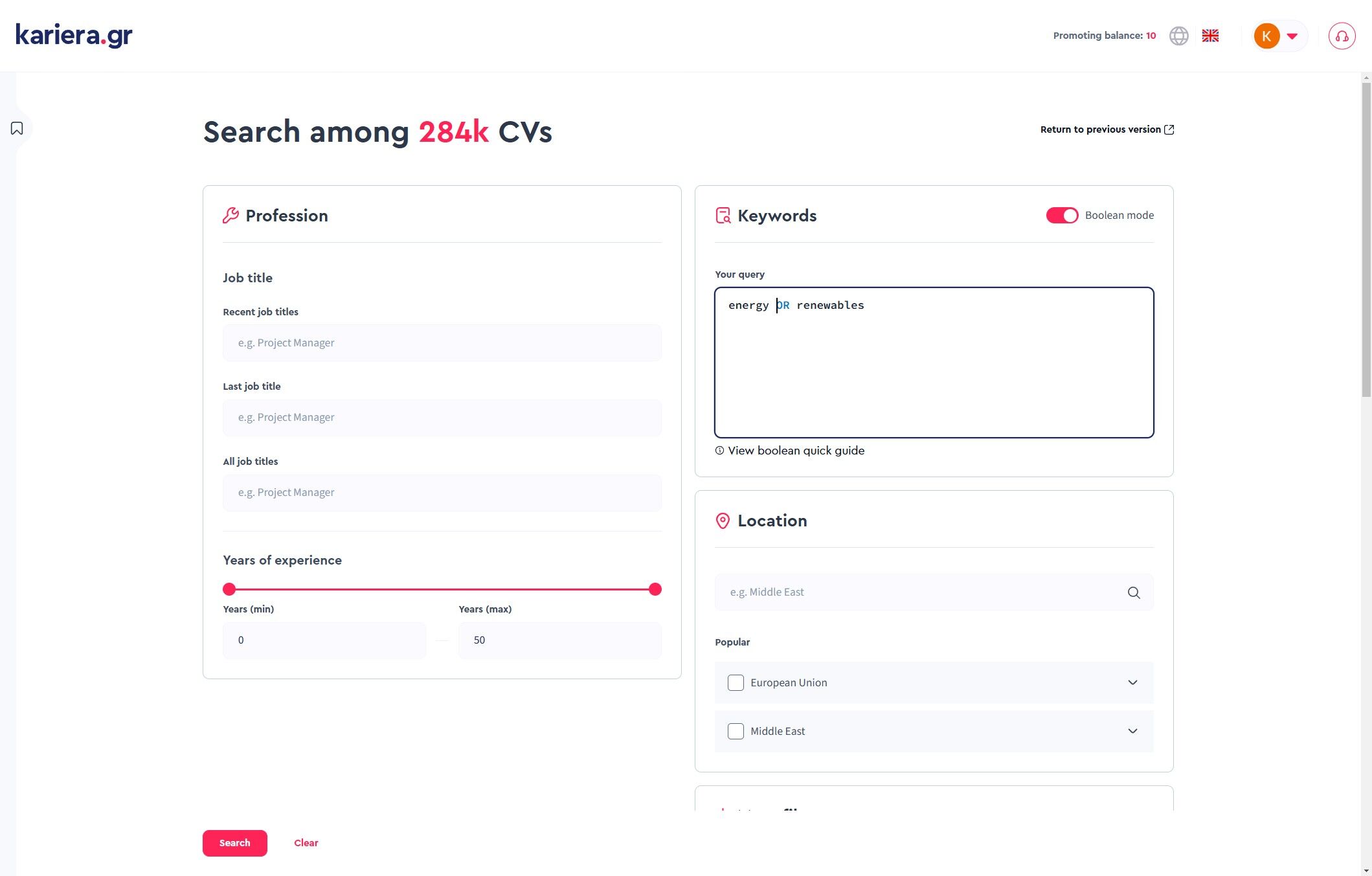Disable the Boolean mode toggle
Image resolution: width=1372 pixels, height=876 pixels.
[1061, 216]
